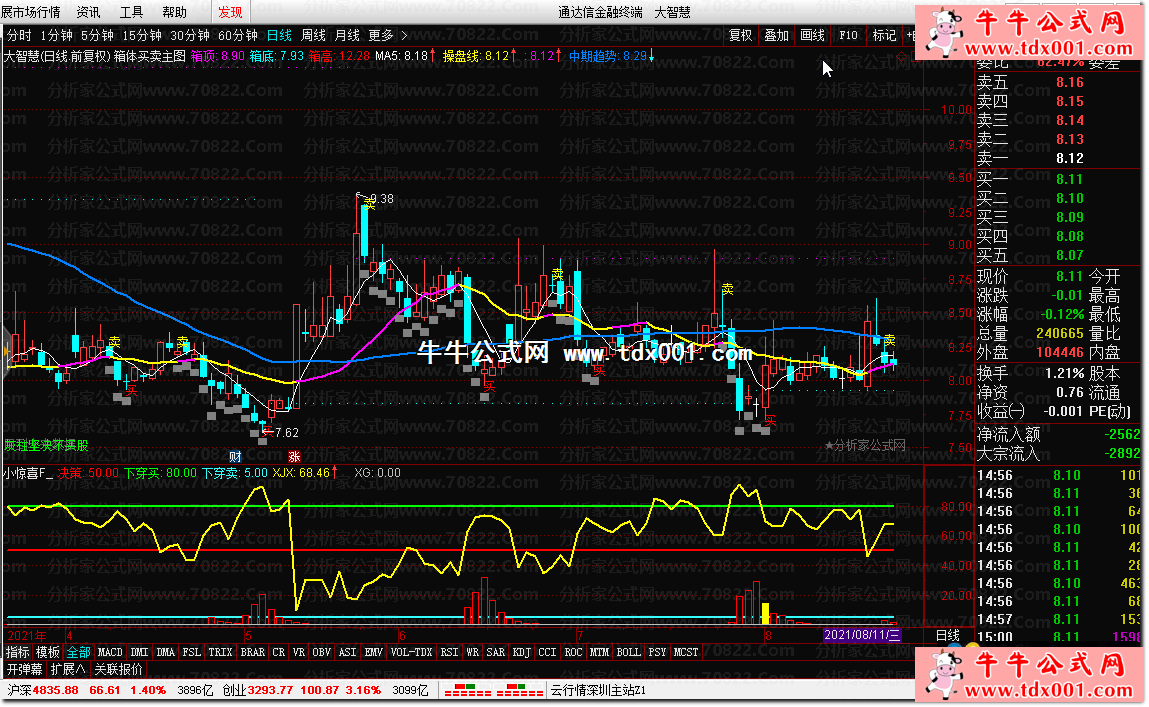Apply the KDJ indicator
Screen dimensions: 1149x707
point(522,652)
